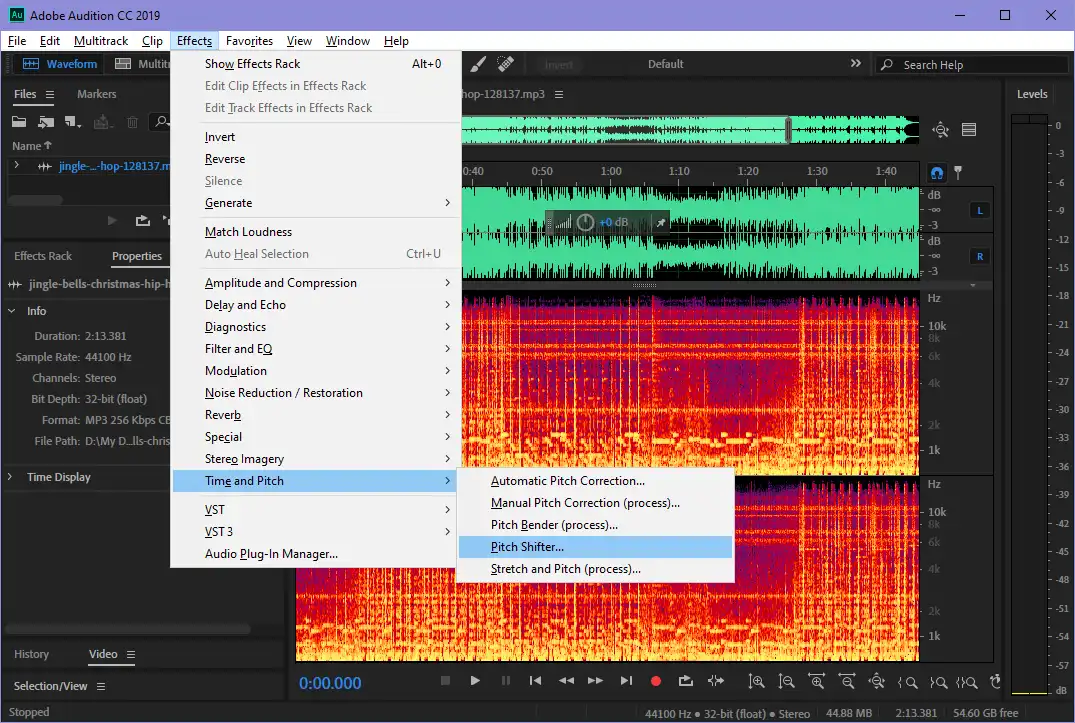Click the New File icon in Files panel
This screenshot has height=723, width=1075.
(x=73, y=122)
